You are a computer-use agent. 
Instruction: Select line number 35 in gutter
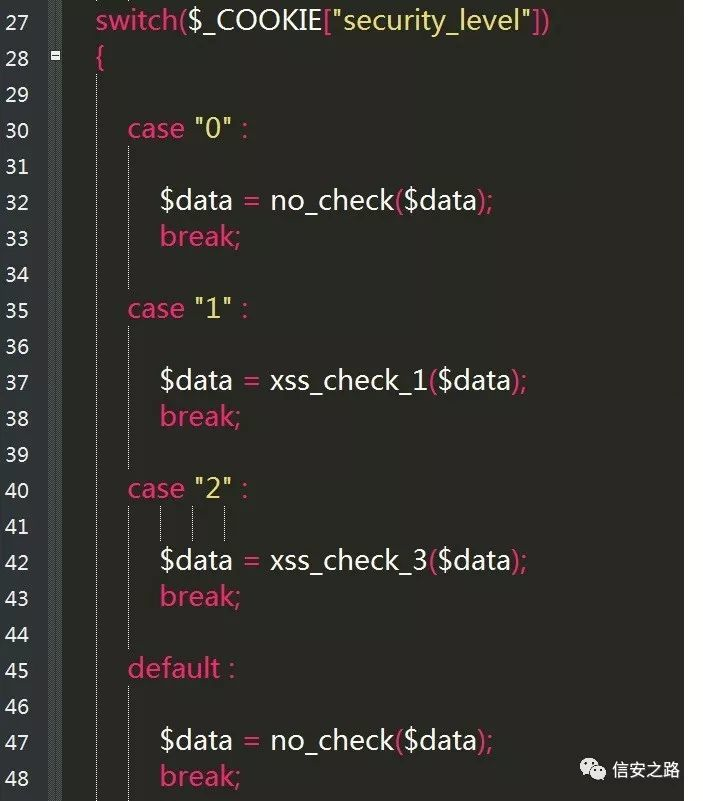[17, 311]
